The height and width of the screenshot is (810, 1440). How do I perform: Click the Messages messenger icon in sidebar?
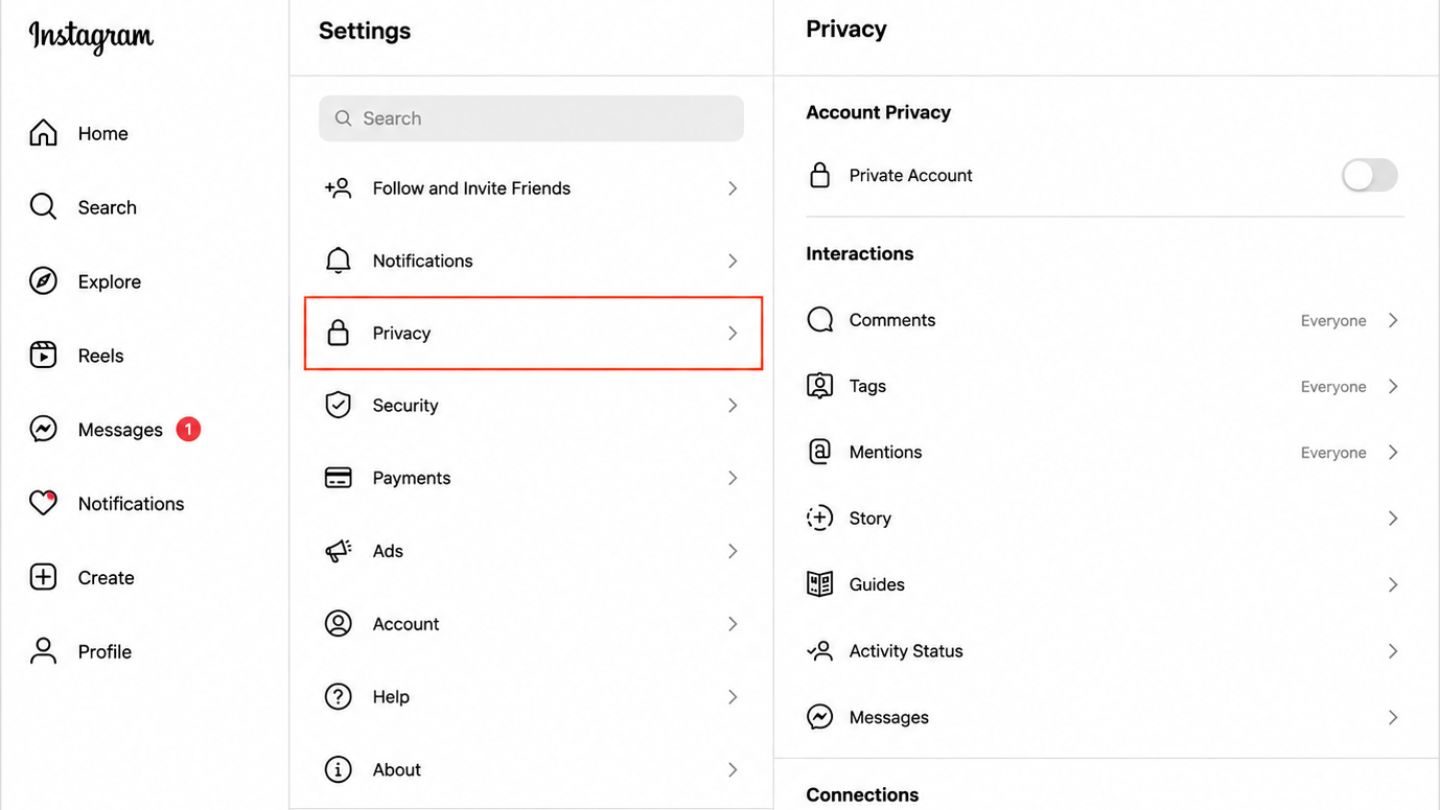(43, 429)
